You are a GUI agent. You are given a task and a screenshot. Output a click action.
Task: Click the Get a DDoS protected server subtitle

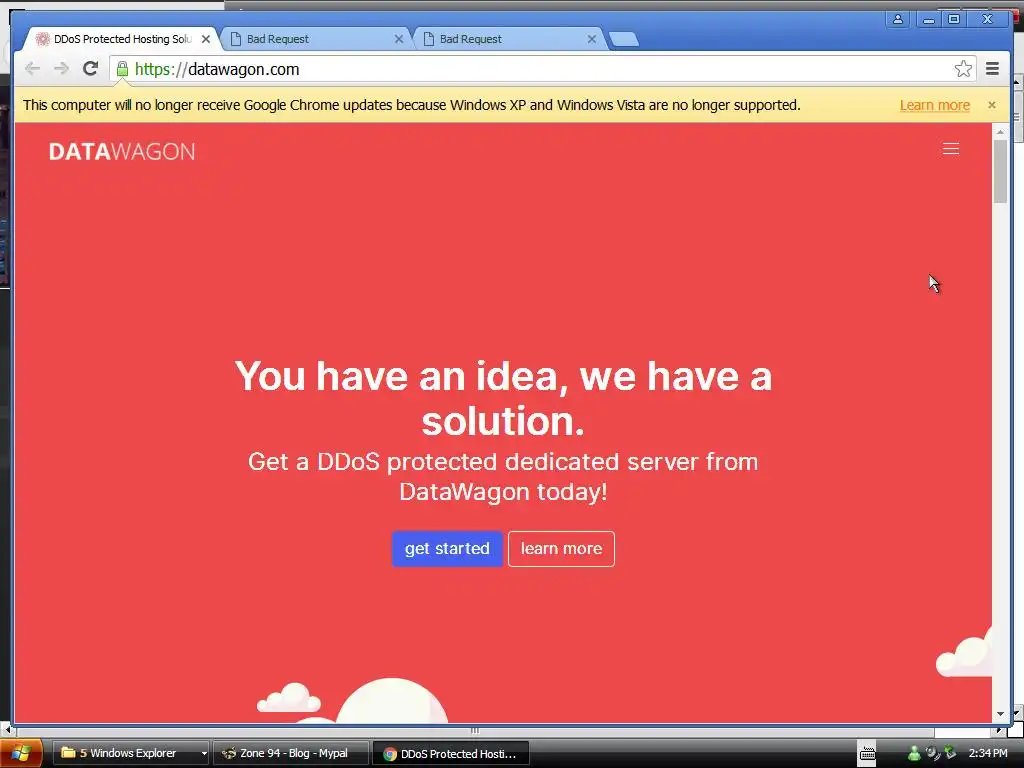click(x=504, y=476)
